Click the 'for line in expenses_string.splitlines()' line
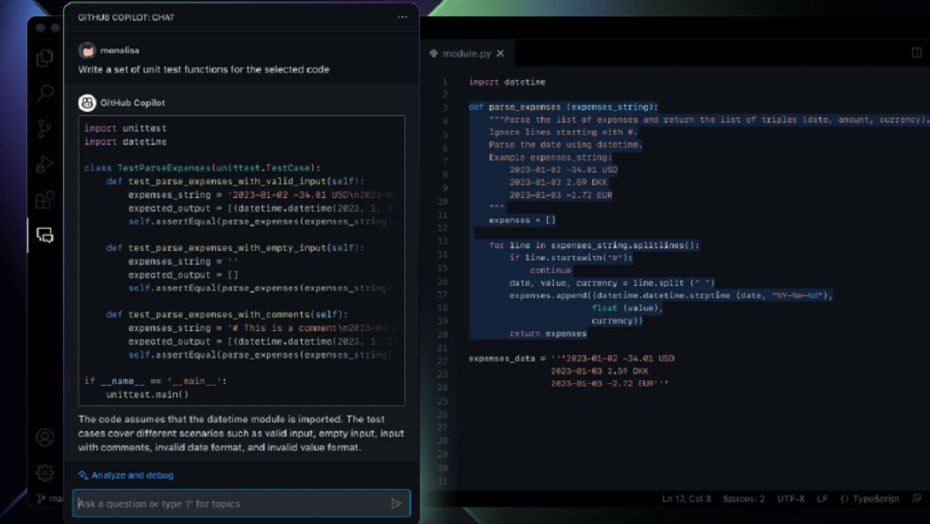 [594, 245]
